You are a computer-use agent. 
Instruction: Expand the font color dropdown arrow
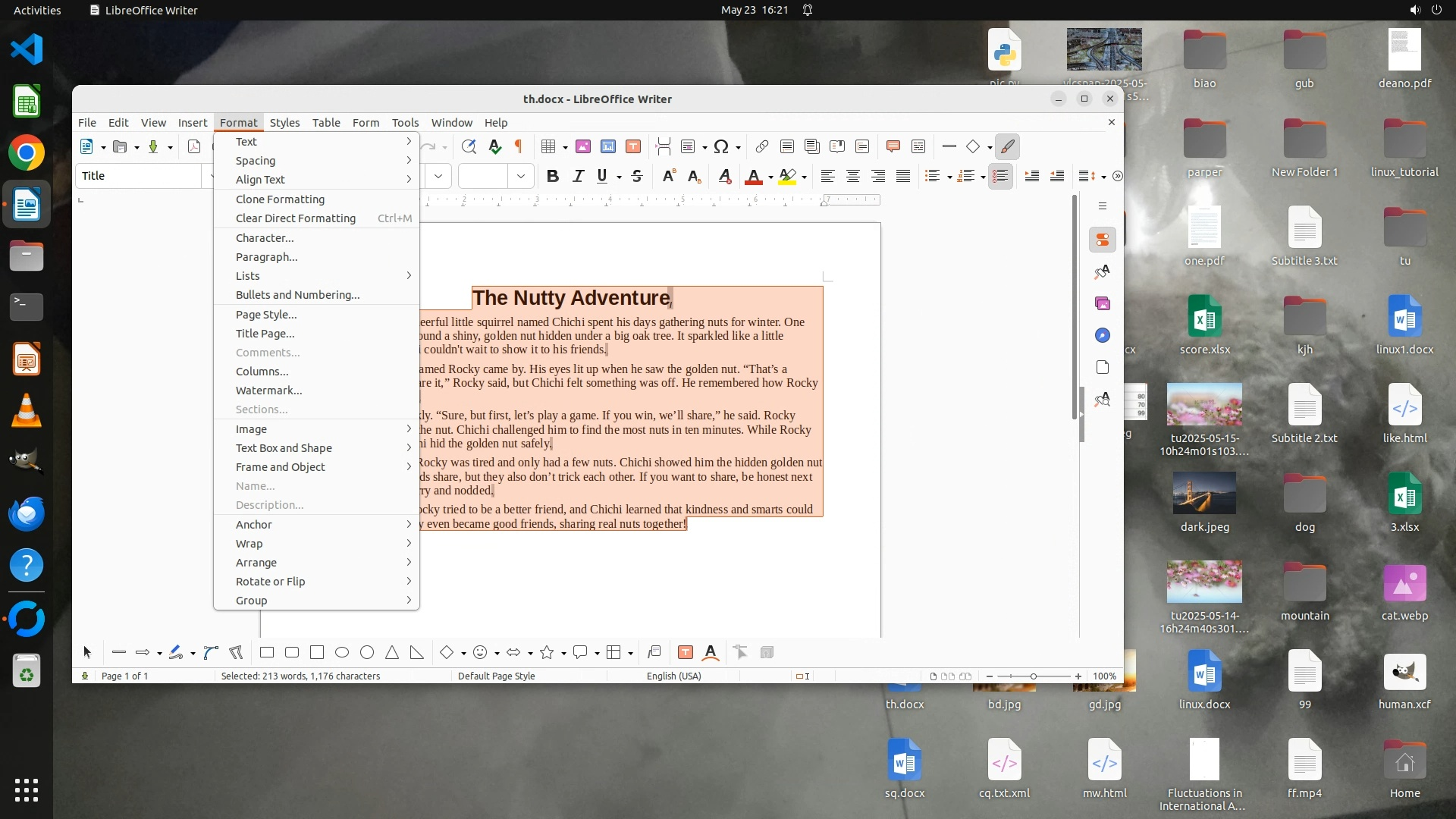(770, 177)
